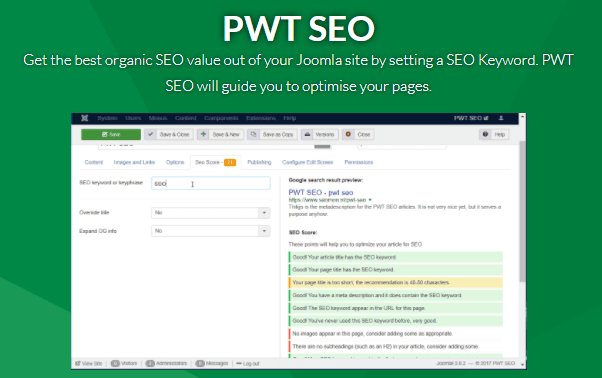Click Save as Copy button

[272, 134]
